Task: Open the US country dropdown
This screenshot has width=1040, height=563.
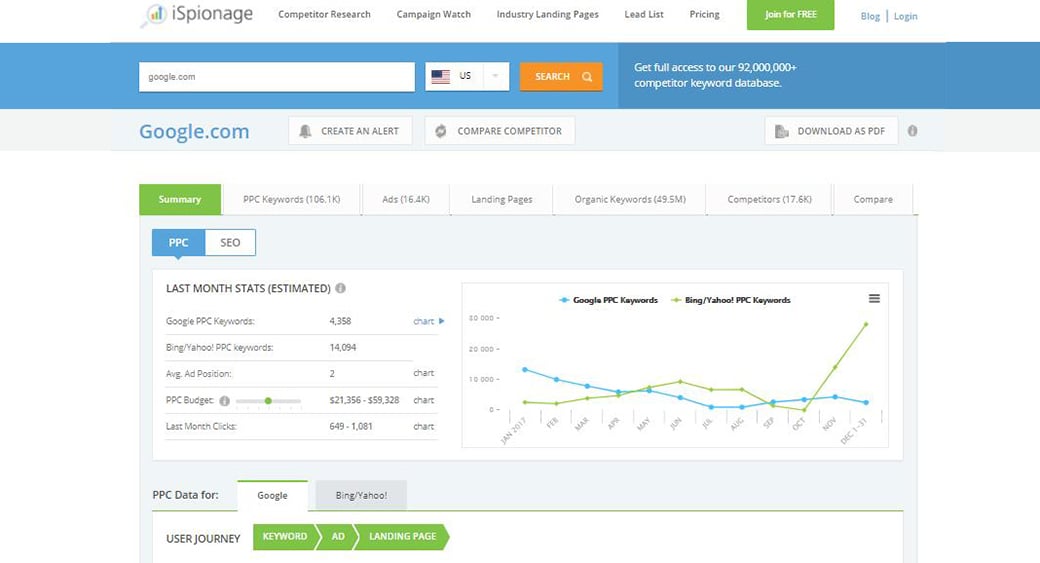Action: click(467, 77)
